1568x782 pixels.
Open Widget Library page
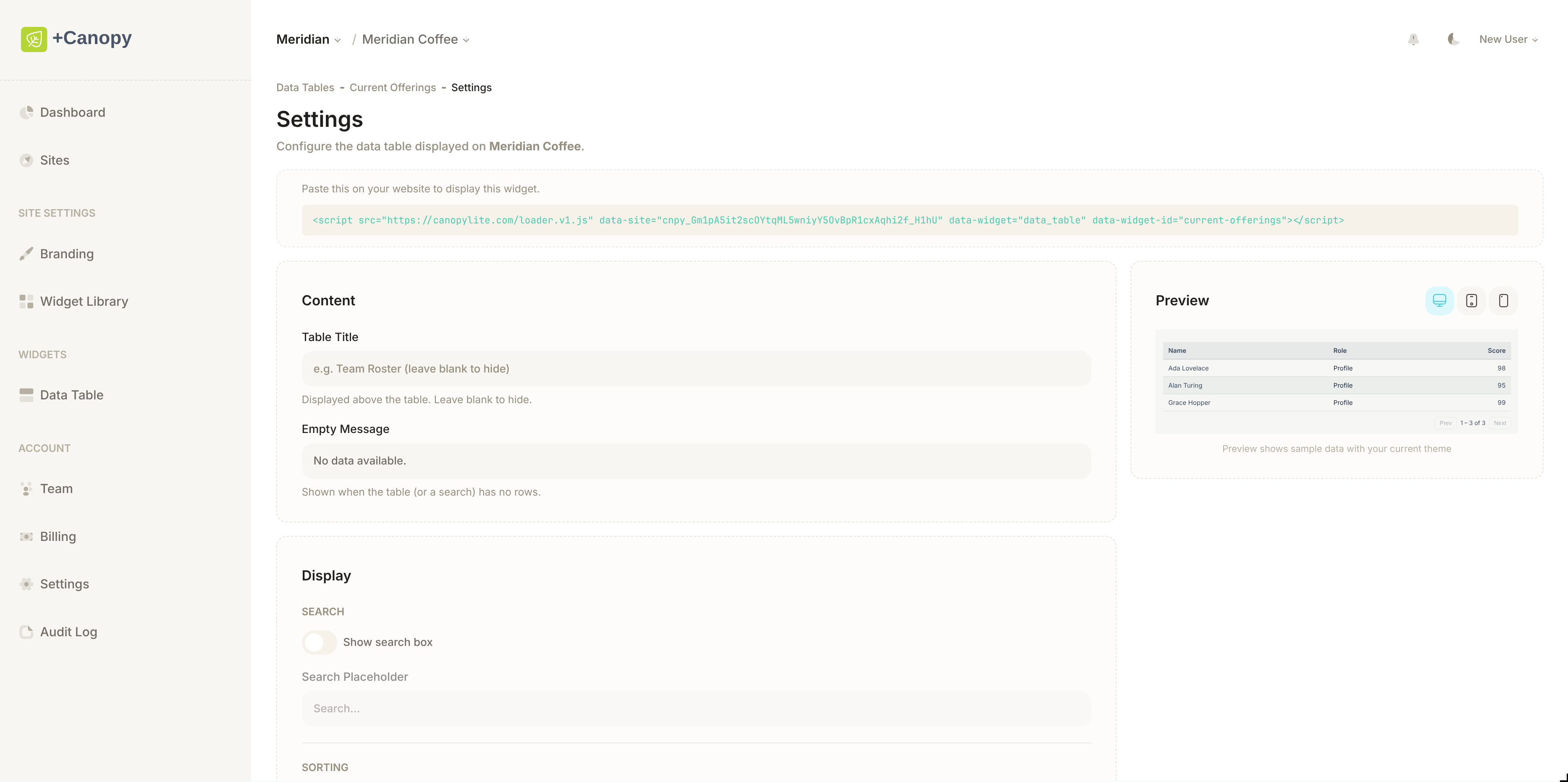(x=84, y=301)
